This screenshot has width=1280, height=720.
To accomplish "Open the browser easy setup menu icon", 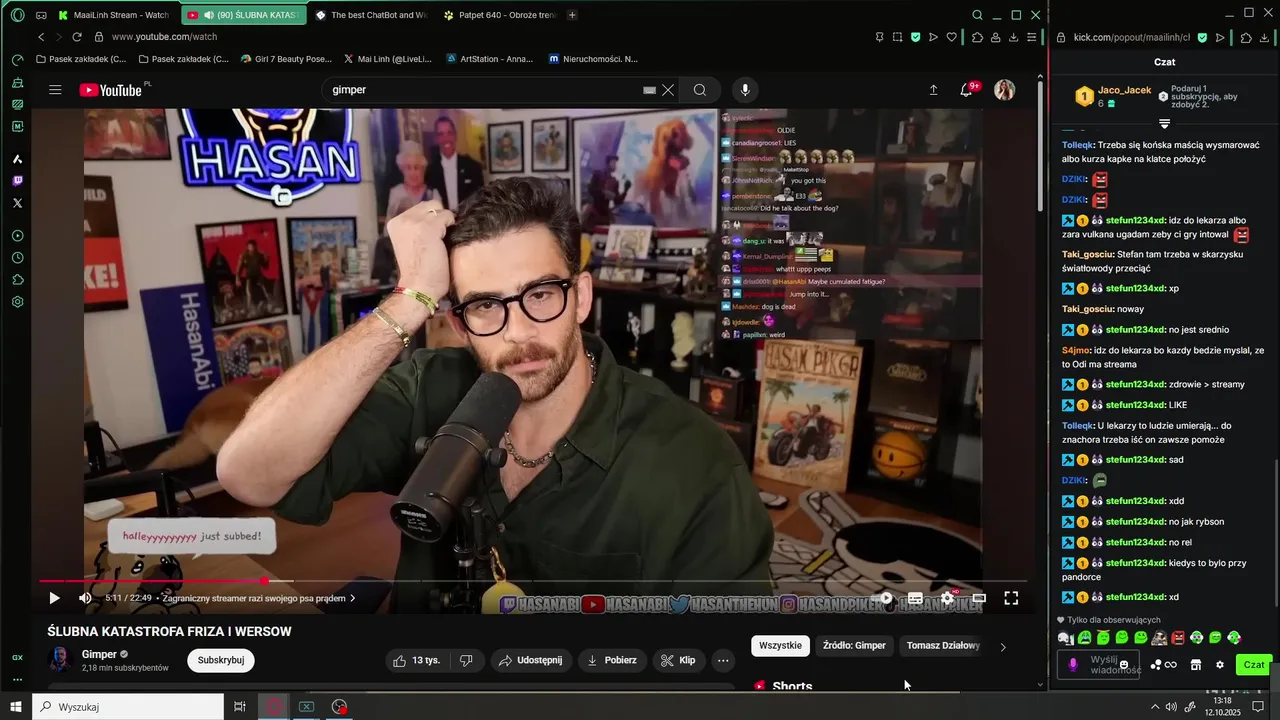I will click(1033, 37).
